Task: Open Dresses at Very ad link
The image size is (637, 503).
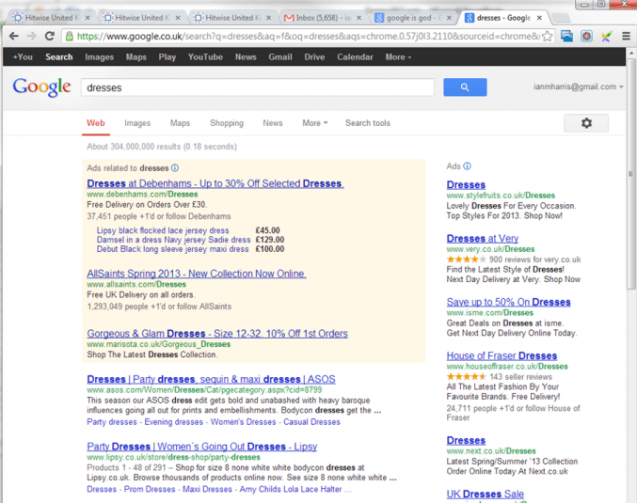Action: tap(482, 238)
